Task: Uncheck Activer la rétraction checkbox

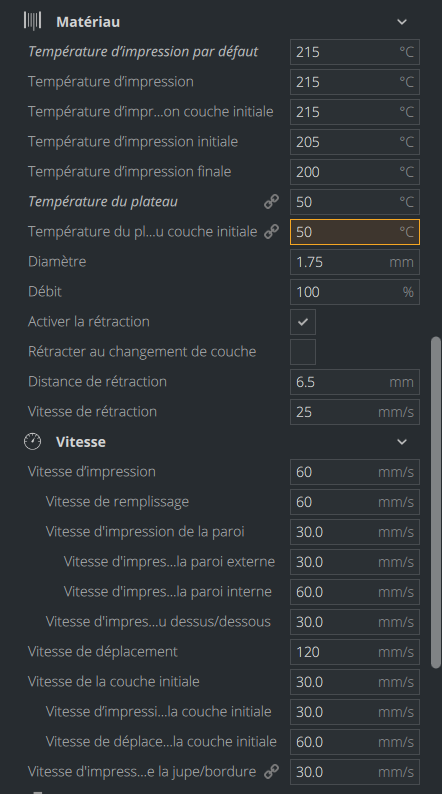Action: (303, 322)
